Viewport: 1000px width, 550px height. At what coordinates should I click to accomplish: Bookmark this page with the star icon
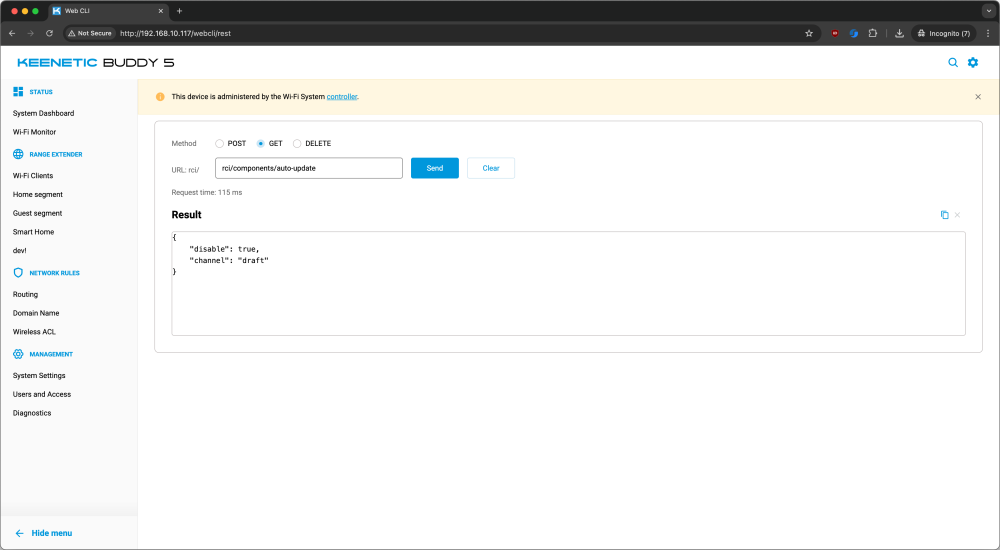[809, 33]
